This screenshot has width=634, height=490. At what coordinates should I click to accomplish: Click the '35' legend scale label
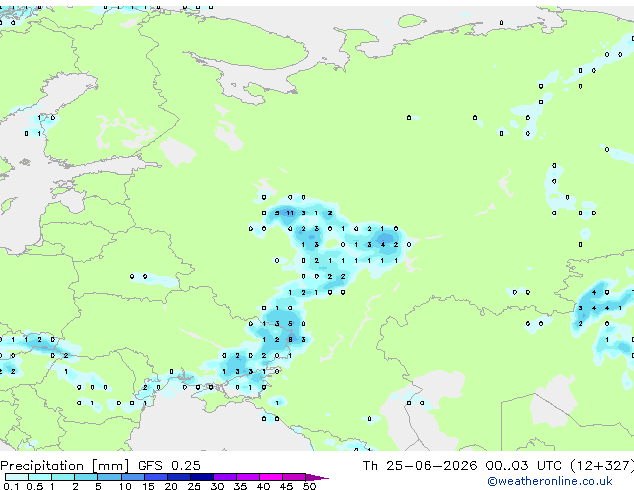241,486
